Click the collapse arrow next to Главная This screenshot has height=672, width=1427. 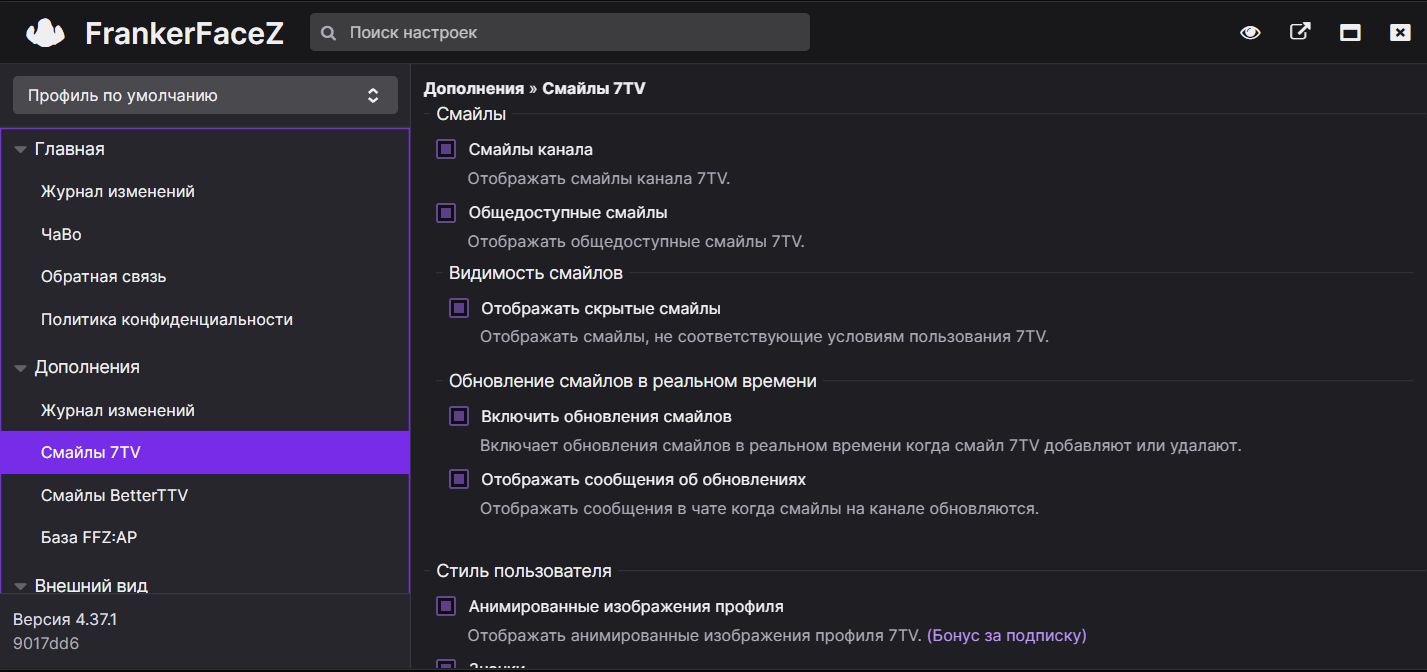[18, 148]
